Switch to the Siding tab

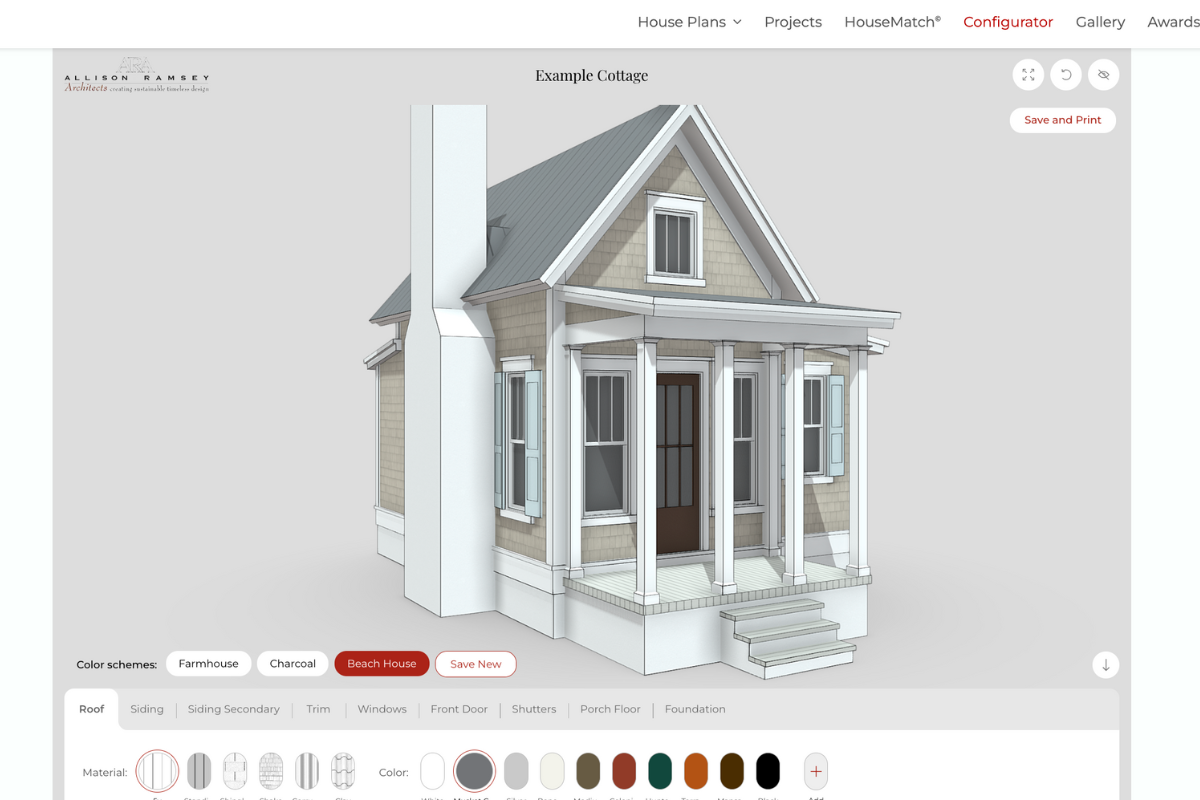[x=147, y=709]
